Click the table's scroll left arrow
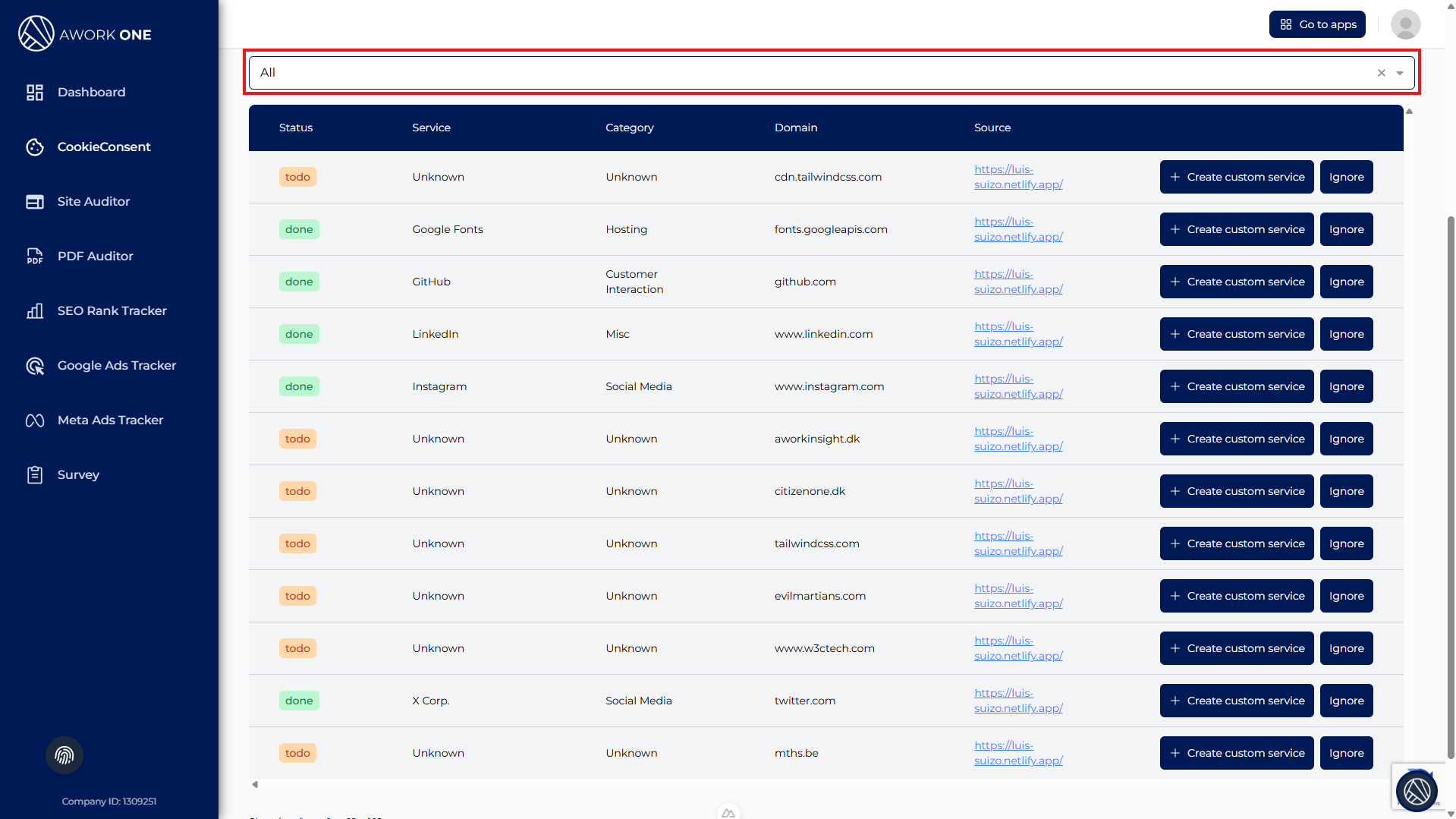Viewport: 1456px width, 819px height. pos(255,785)
